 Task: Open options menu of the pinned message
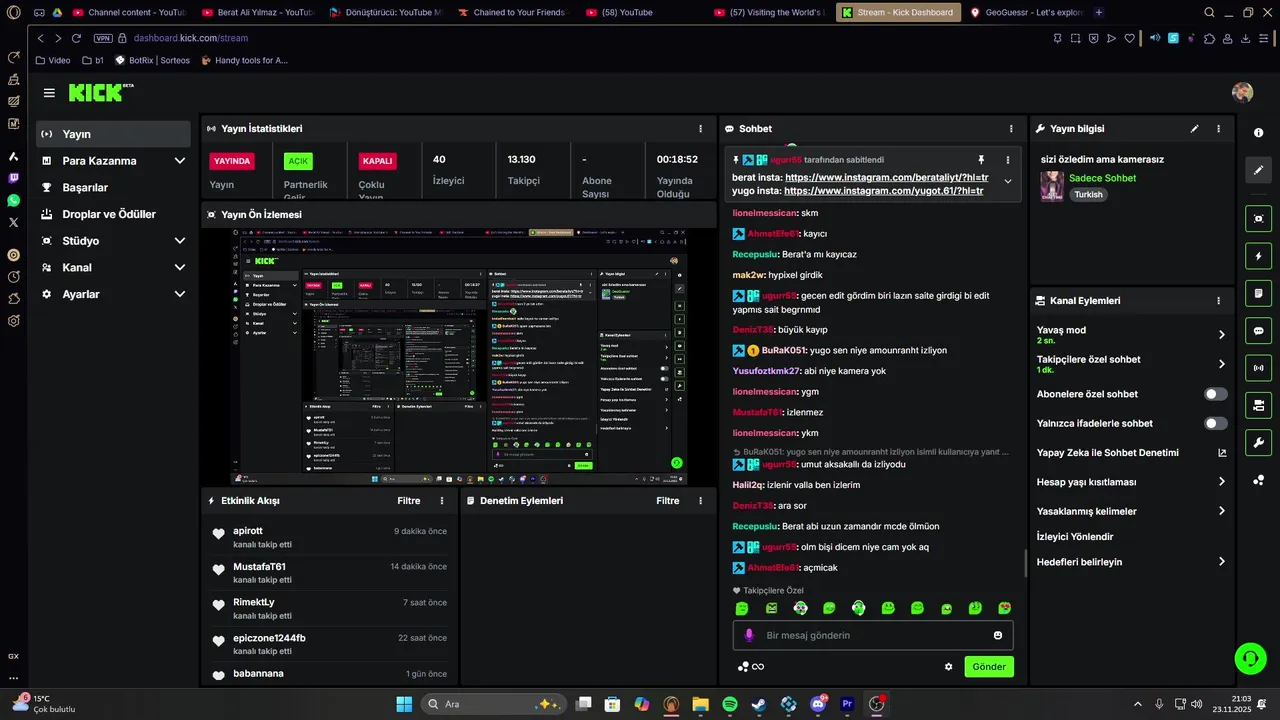1007,160
